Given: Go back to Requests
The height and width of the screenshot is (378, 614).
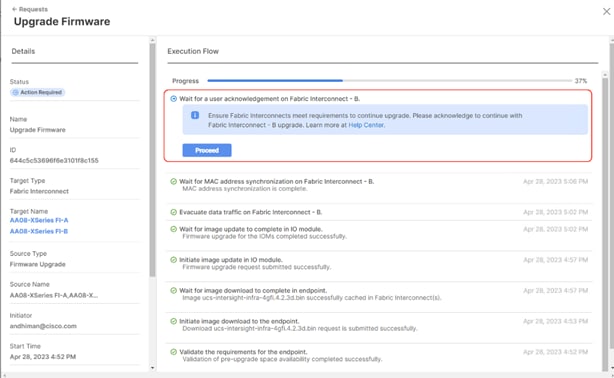Looking at the screenshot, I should pyautogui.click(x=30, y=9).
